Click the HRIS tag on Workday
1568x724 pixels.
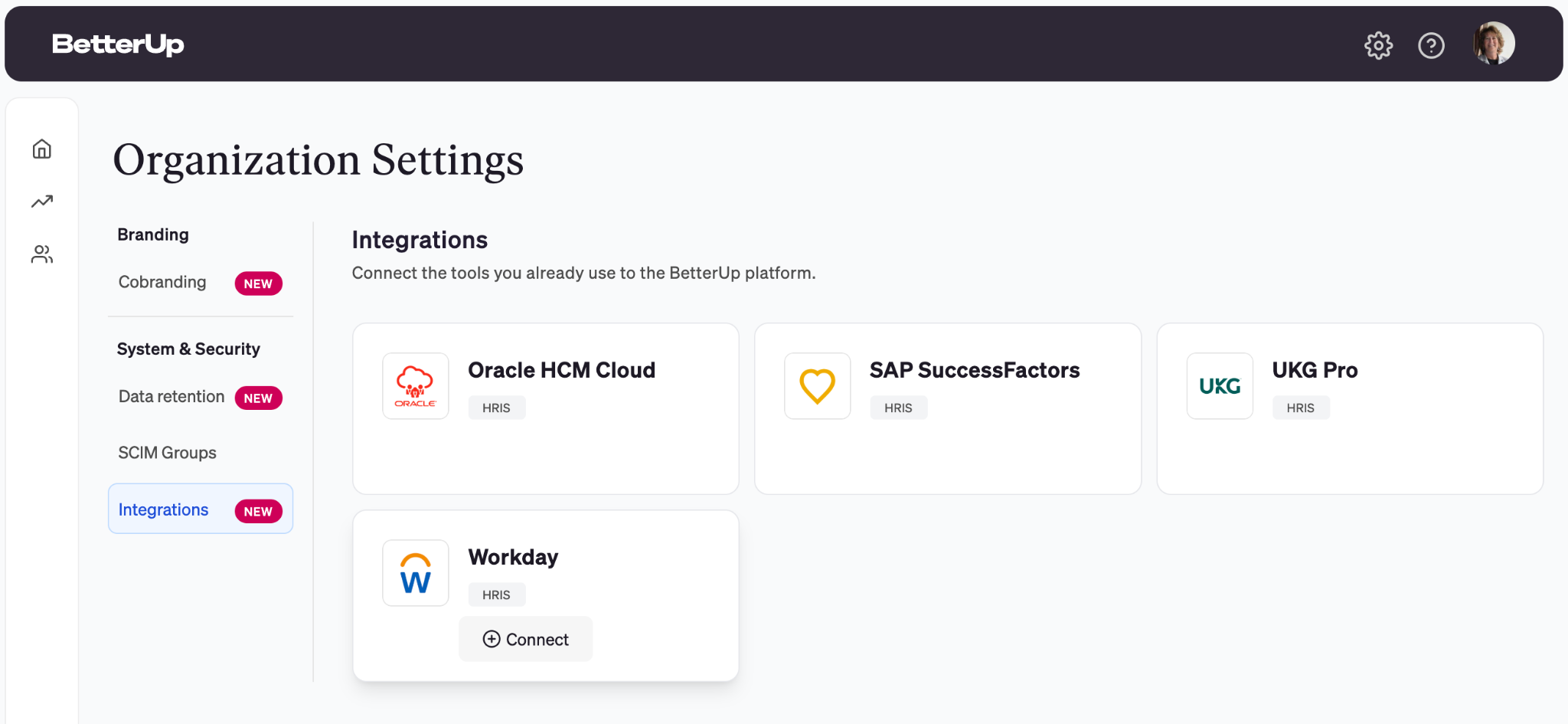click(497, 595)
